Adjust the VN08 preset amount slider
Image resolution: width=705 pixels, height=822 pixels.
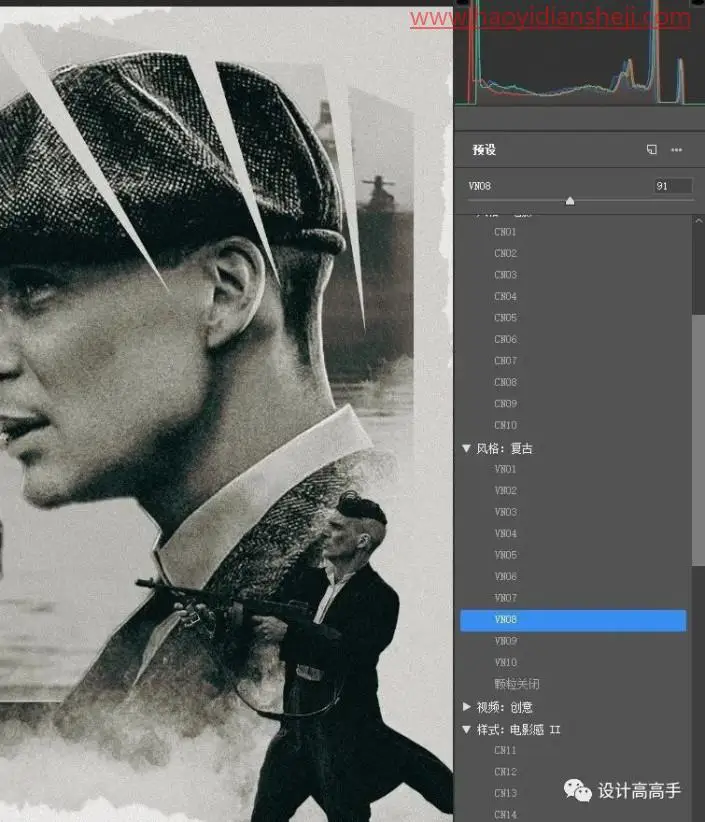pos(570,201)
